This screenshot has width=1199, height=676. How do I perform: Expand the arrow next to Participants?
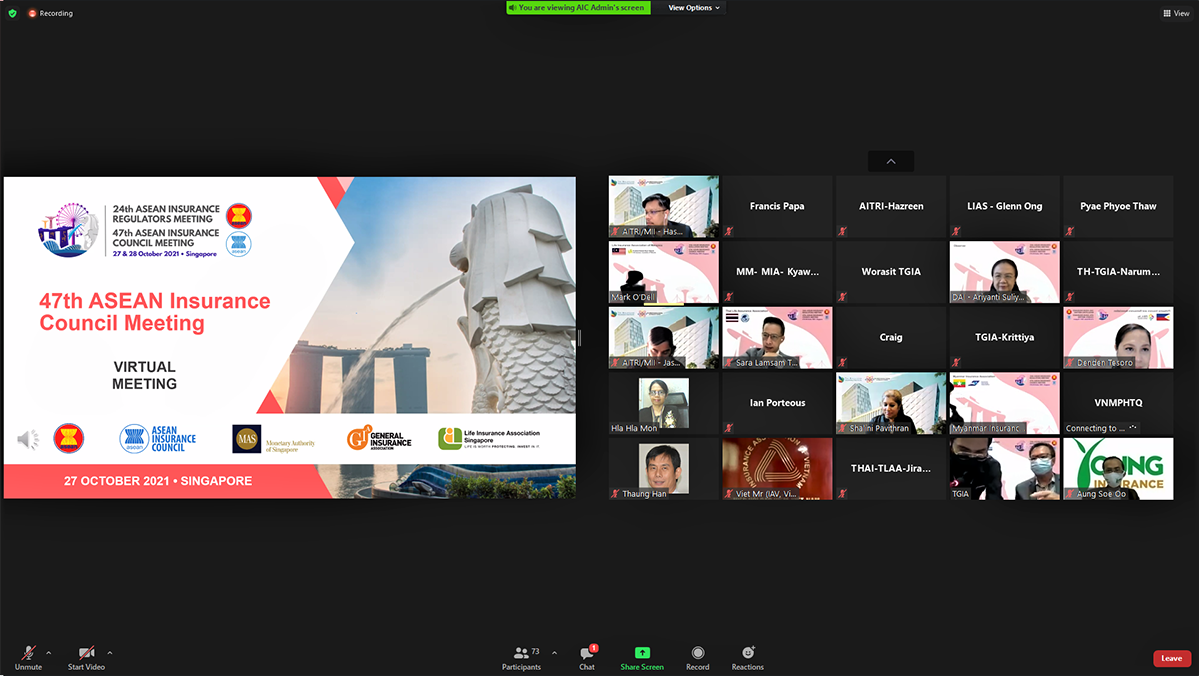[x=554, y=653]
